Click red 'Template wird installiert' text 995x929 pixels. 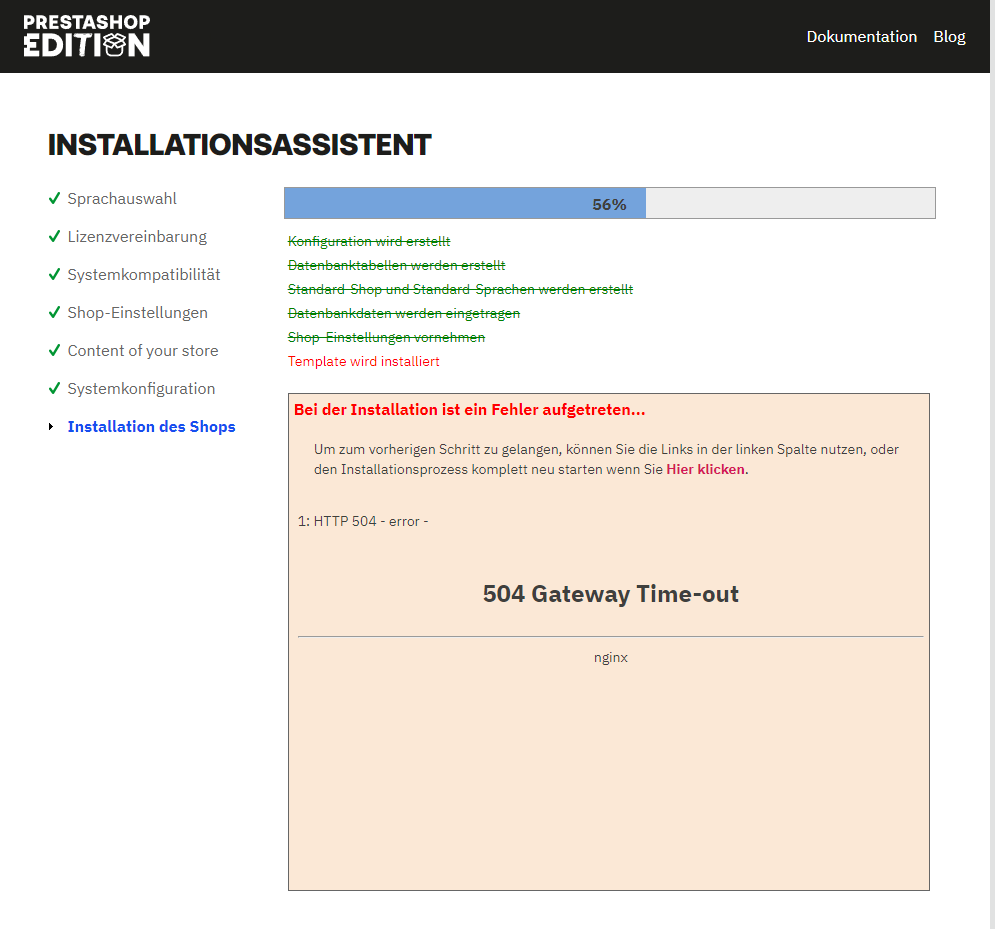point(364,362)
